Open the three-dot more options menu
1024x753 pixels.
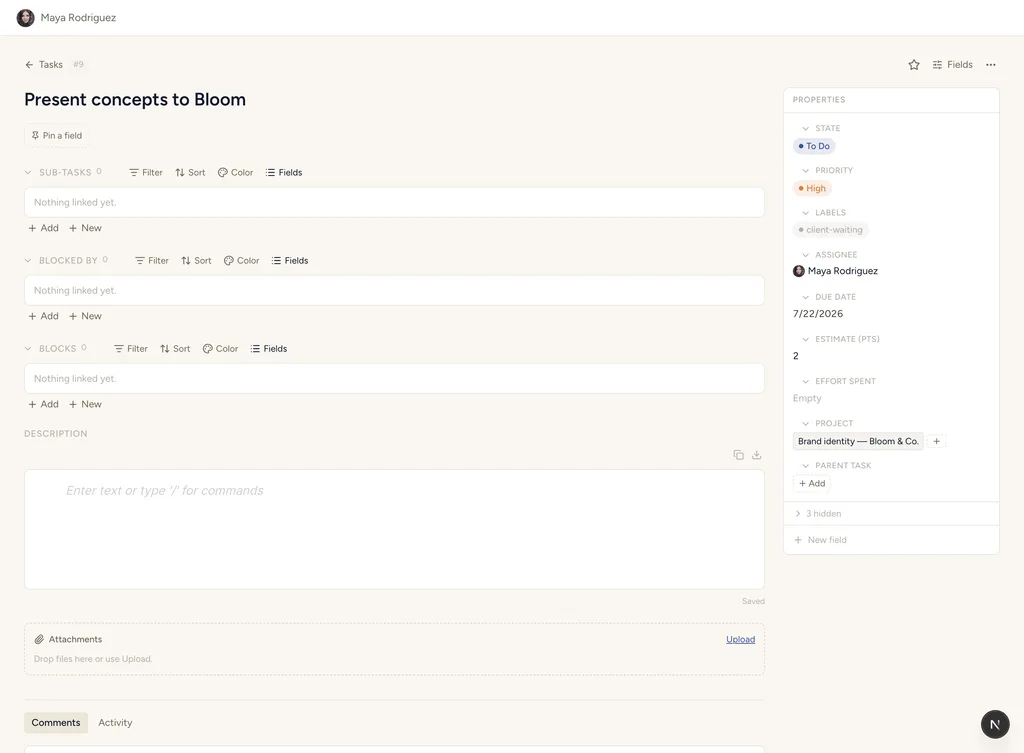[x=991, y=65]
